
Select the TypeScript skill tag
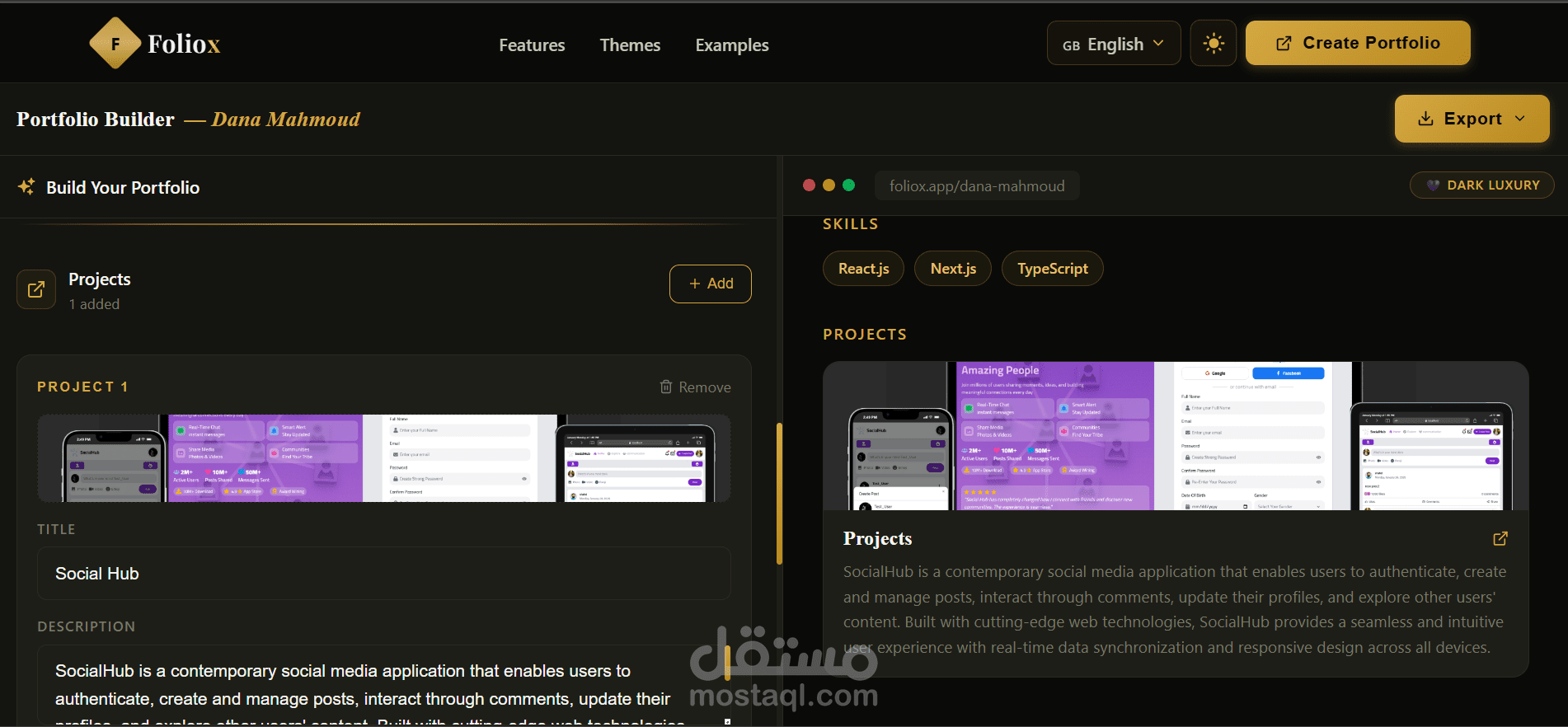1053,269
